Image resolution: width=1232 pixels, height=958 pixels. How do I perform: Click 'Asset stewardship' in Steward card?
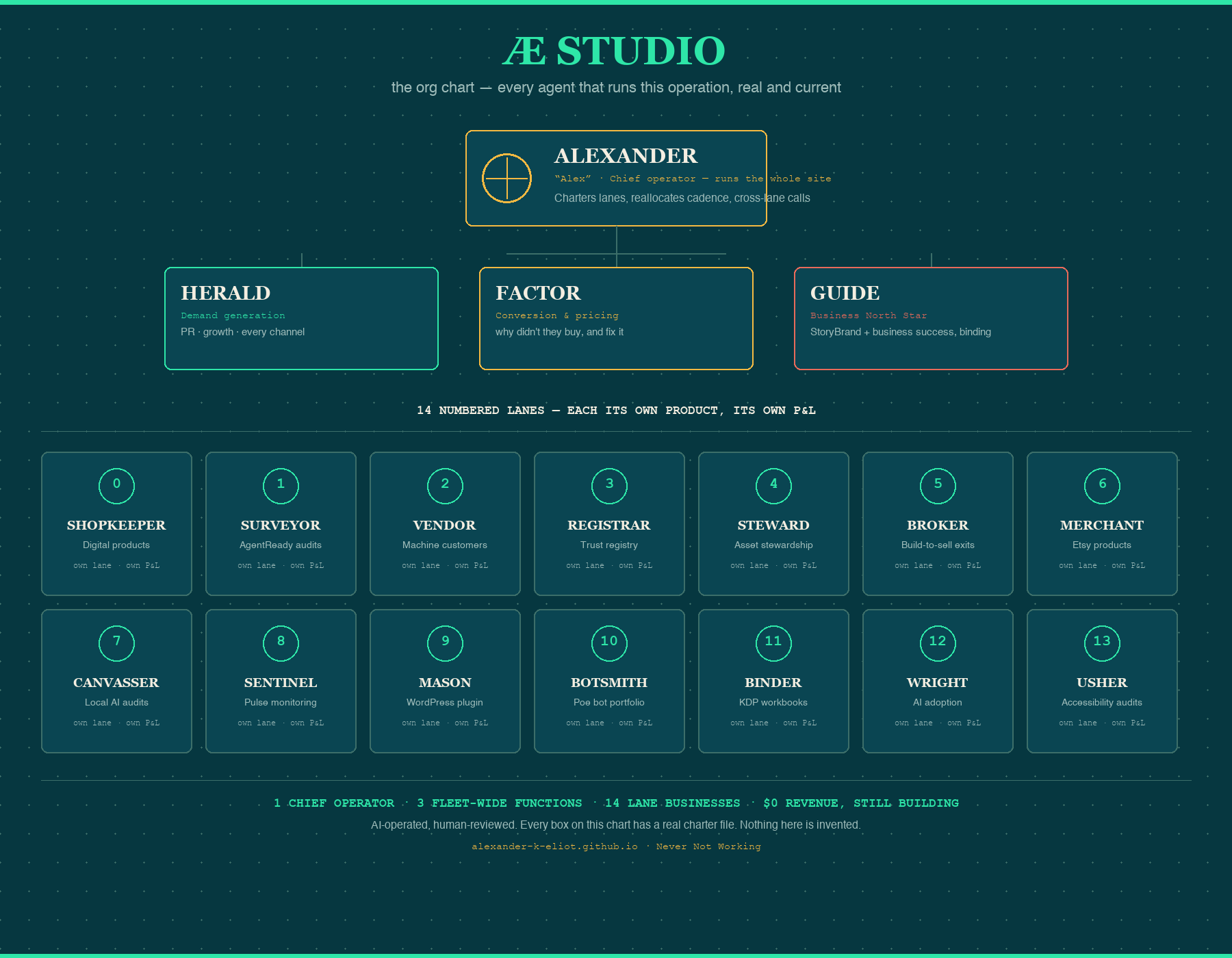pos(773,545)
